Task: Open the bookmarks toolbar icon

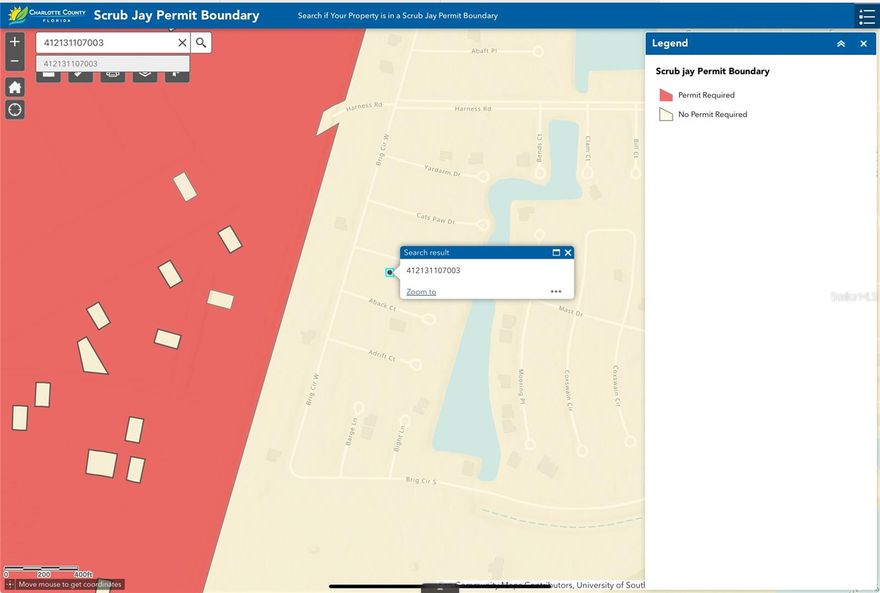Action: [x=177, y=72]
